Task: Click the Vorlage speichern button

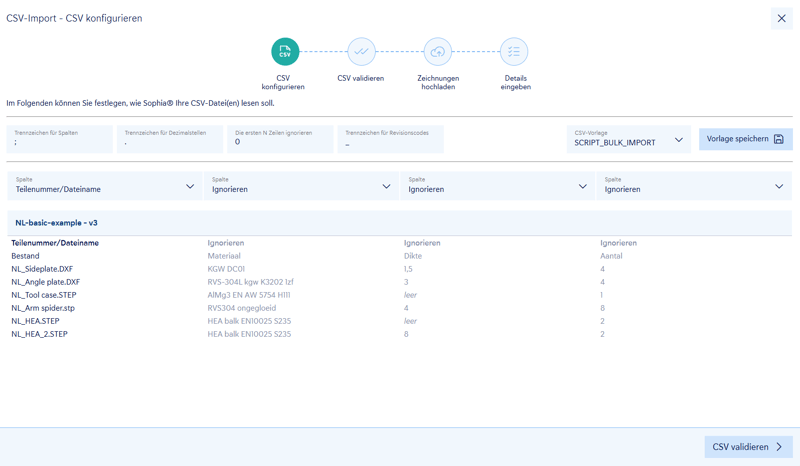Action: [745, 139]
